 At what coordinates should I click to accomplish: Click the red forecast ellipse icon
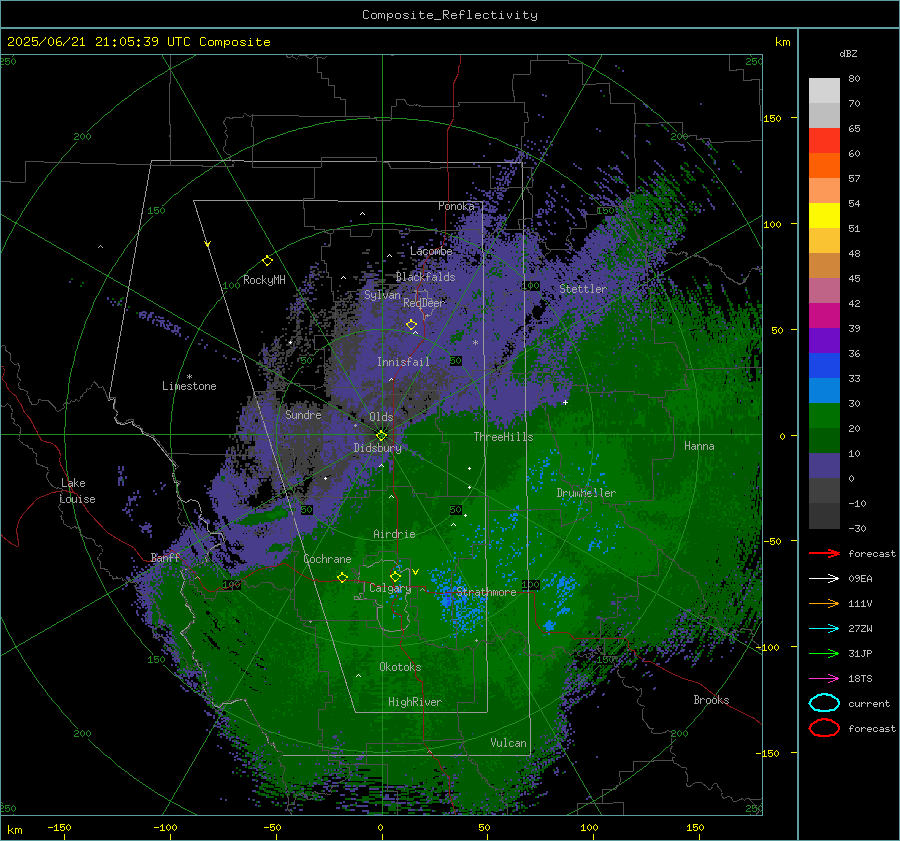[x=824, y=728]
